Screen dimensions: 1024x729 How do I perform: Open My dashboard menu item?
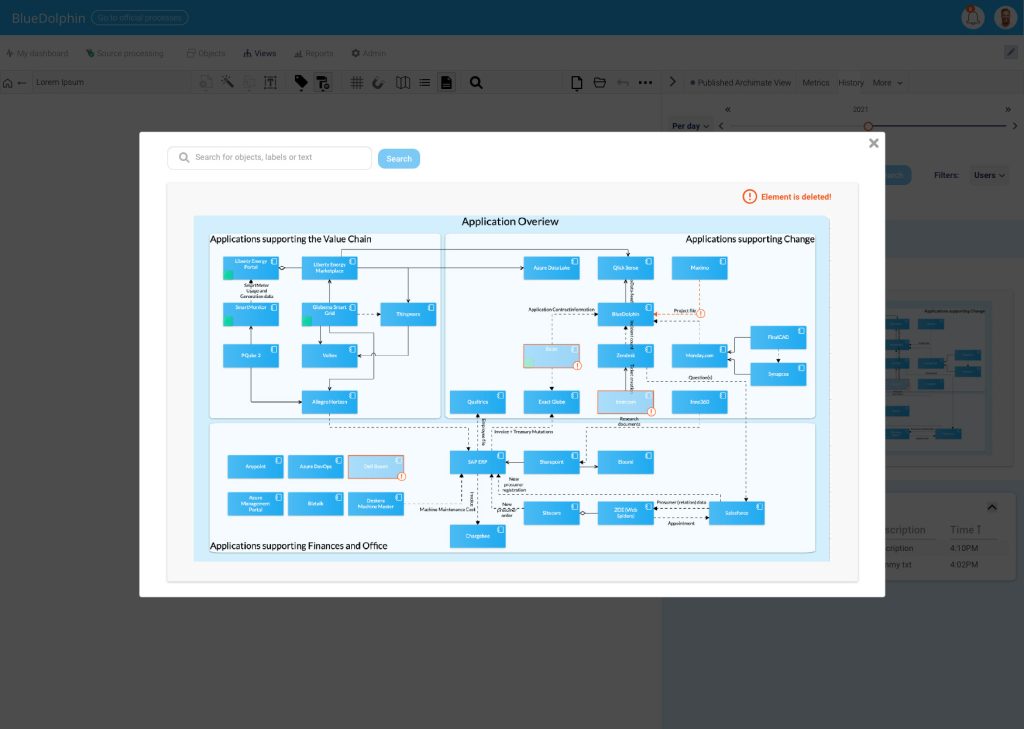pyautogui.click(x=37, y=54)
